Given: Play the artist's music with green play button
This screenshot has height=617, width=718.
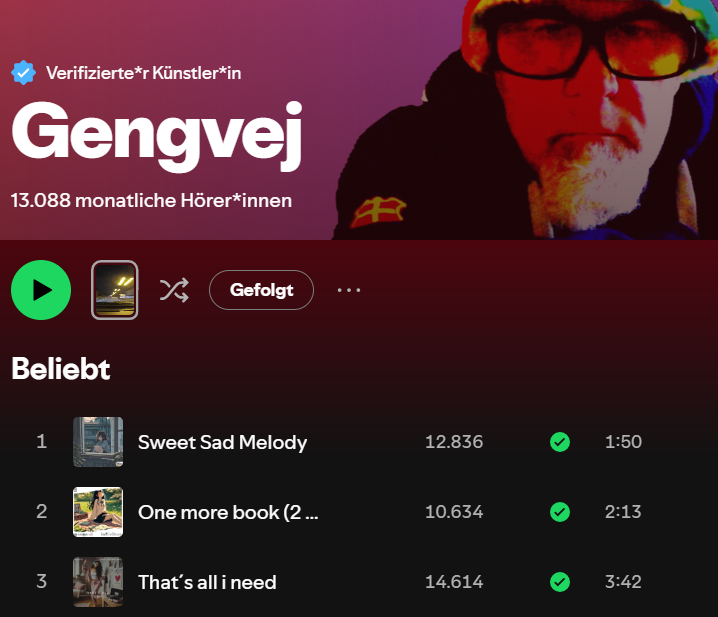Looking at the screenshot, I should point(41,290).
